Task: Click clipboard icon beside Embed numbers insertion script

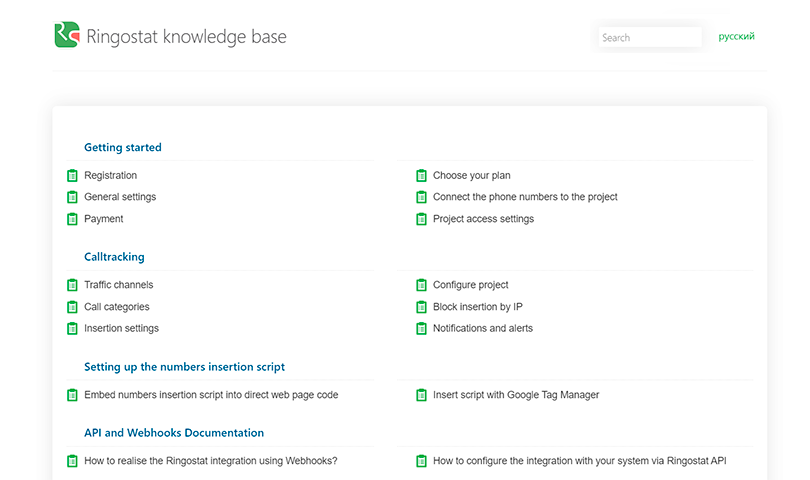Action: click(72, 395)
